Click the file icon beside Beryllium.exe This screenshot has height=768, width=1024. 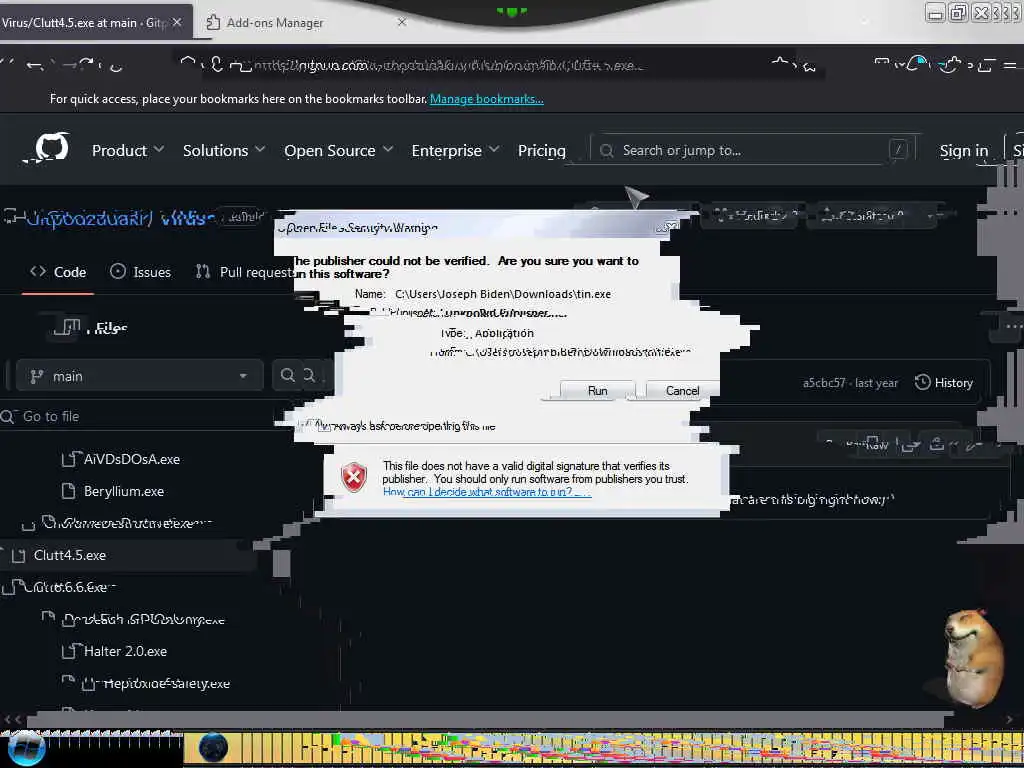click(68, 491)
